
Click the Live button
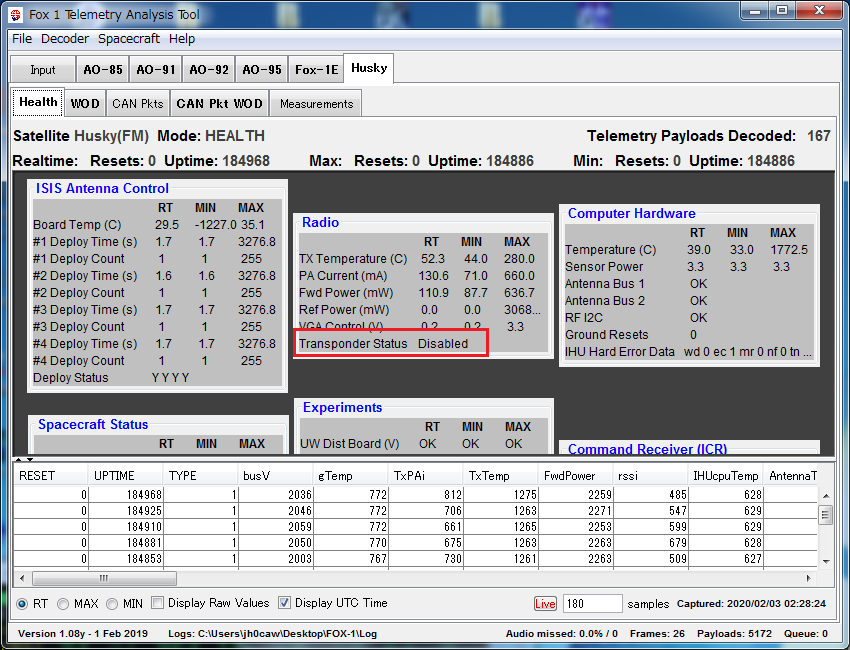[545, 604]
